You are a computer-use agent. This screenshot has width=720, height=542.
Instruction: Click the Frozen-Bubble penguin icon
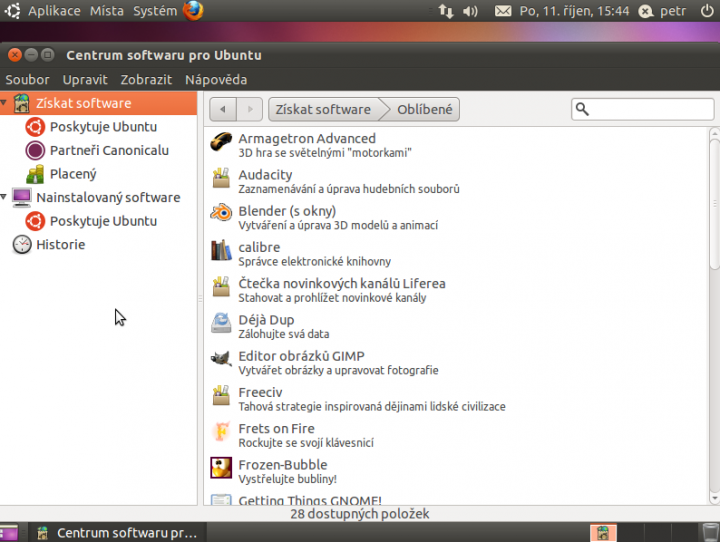click(221, 468)
